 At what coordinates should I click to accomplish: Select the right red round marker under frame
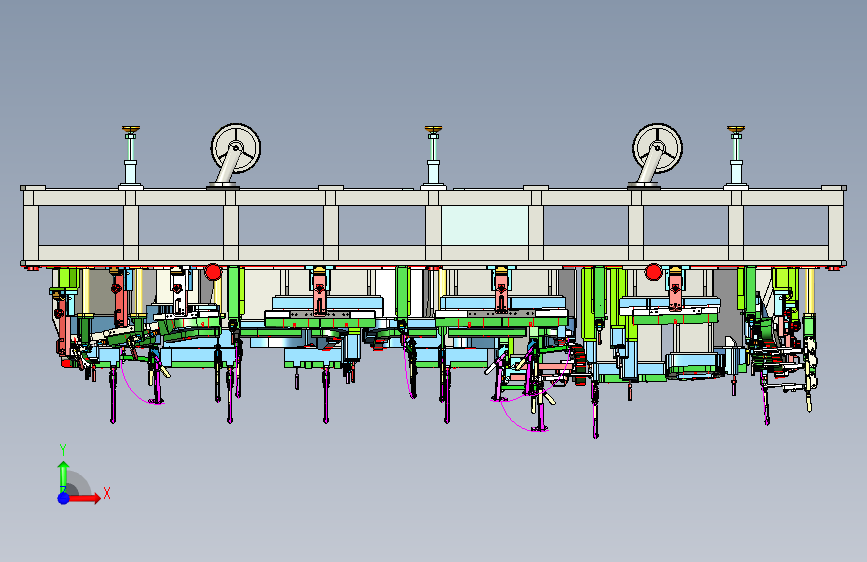pyautogui.click(x=654, y=272)
